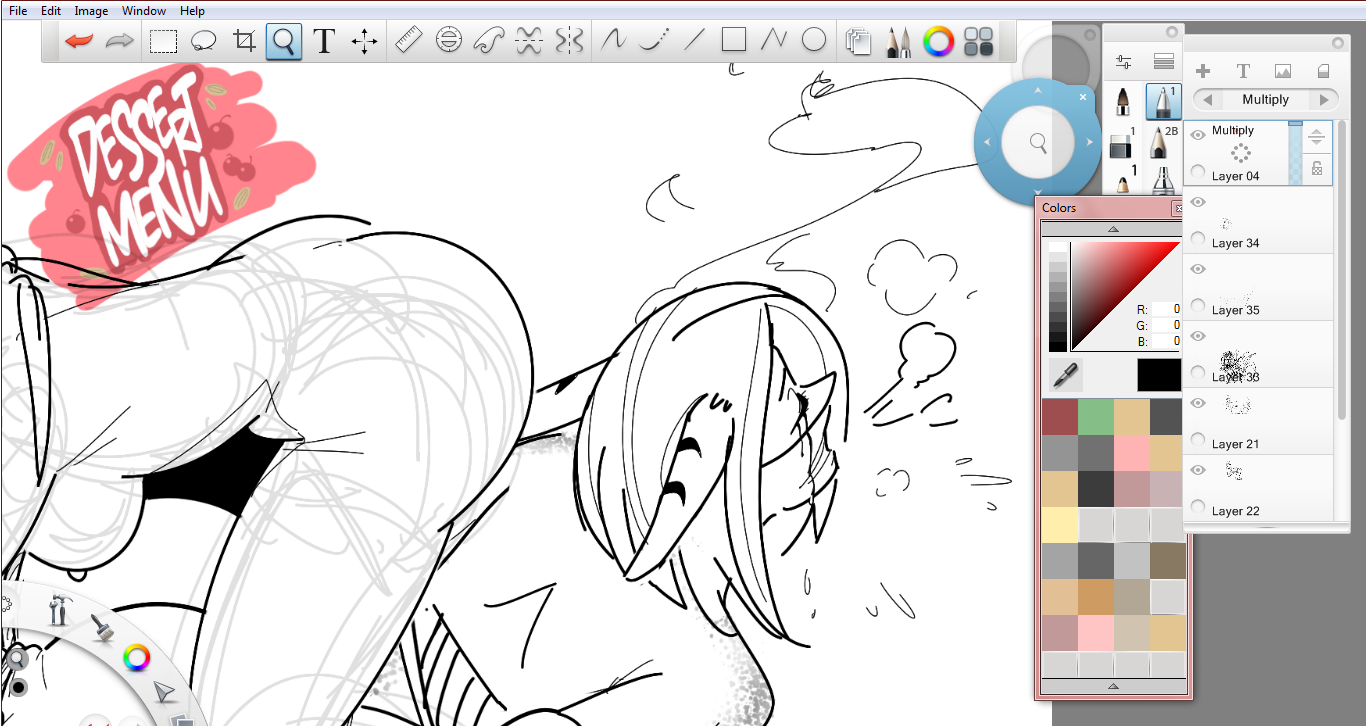The image size is (1366, 726).
Task: Click the selection arrow in the lagoon
Action: click(x=164, y=692)
